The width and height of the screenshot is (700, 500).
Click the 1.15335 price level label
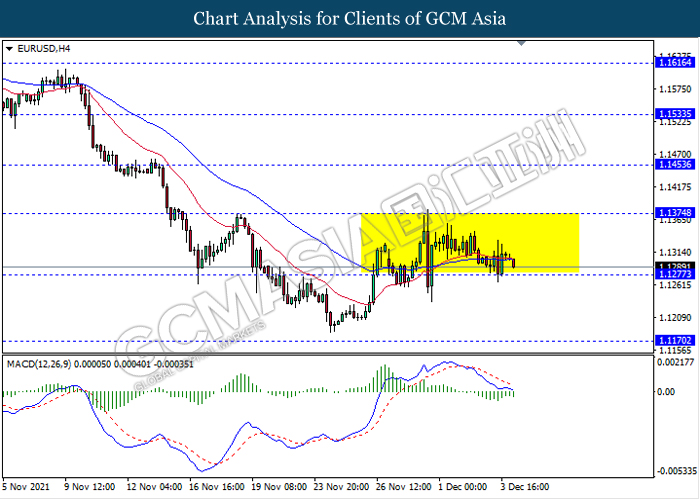click(675, 114)
